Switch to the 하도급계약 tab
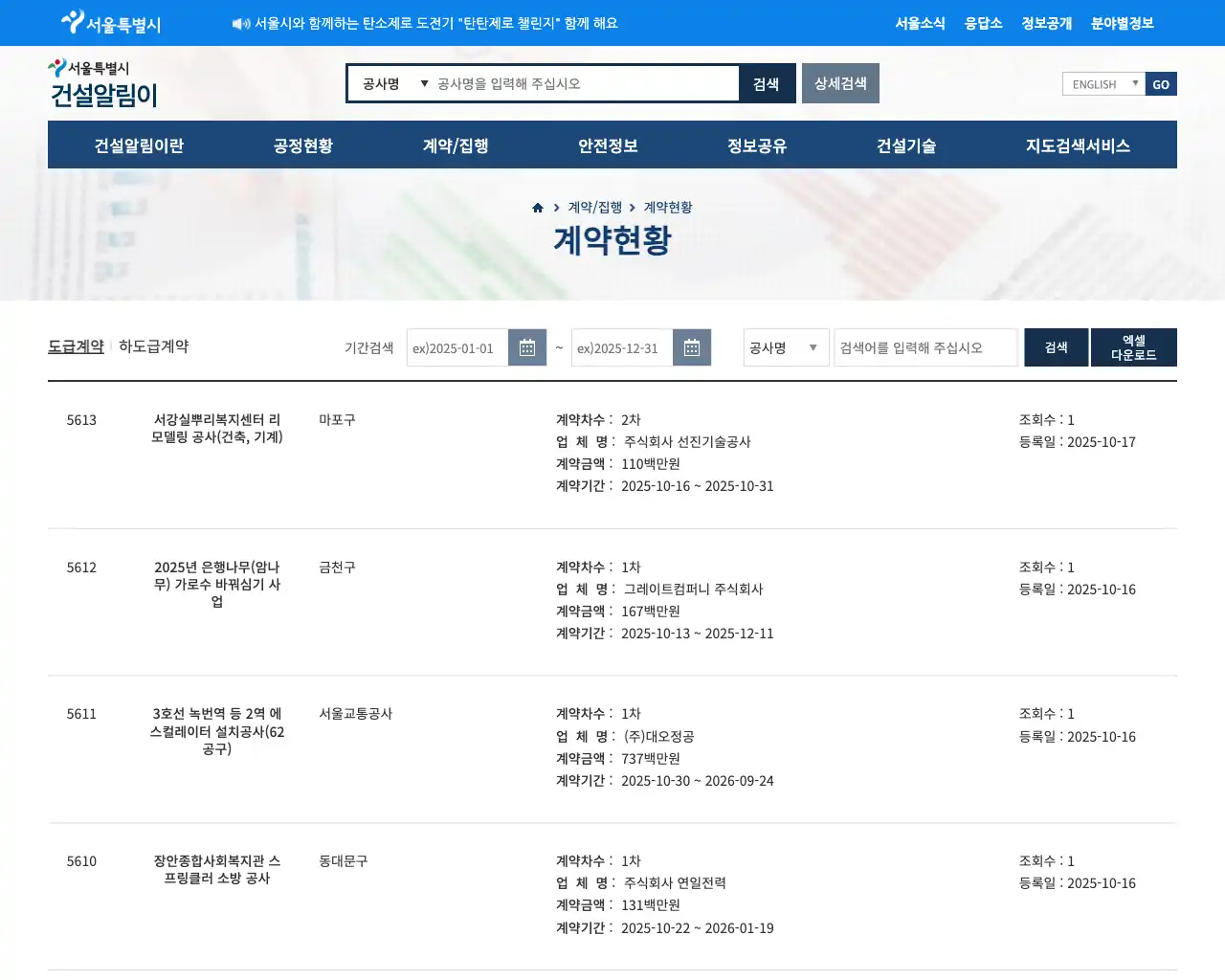The width and height of the screenshot is (1225, 980). (x=153, y=346)
